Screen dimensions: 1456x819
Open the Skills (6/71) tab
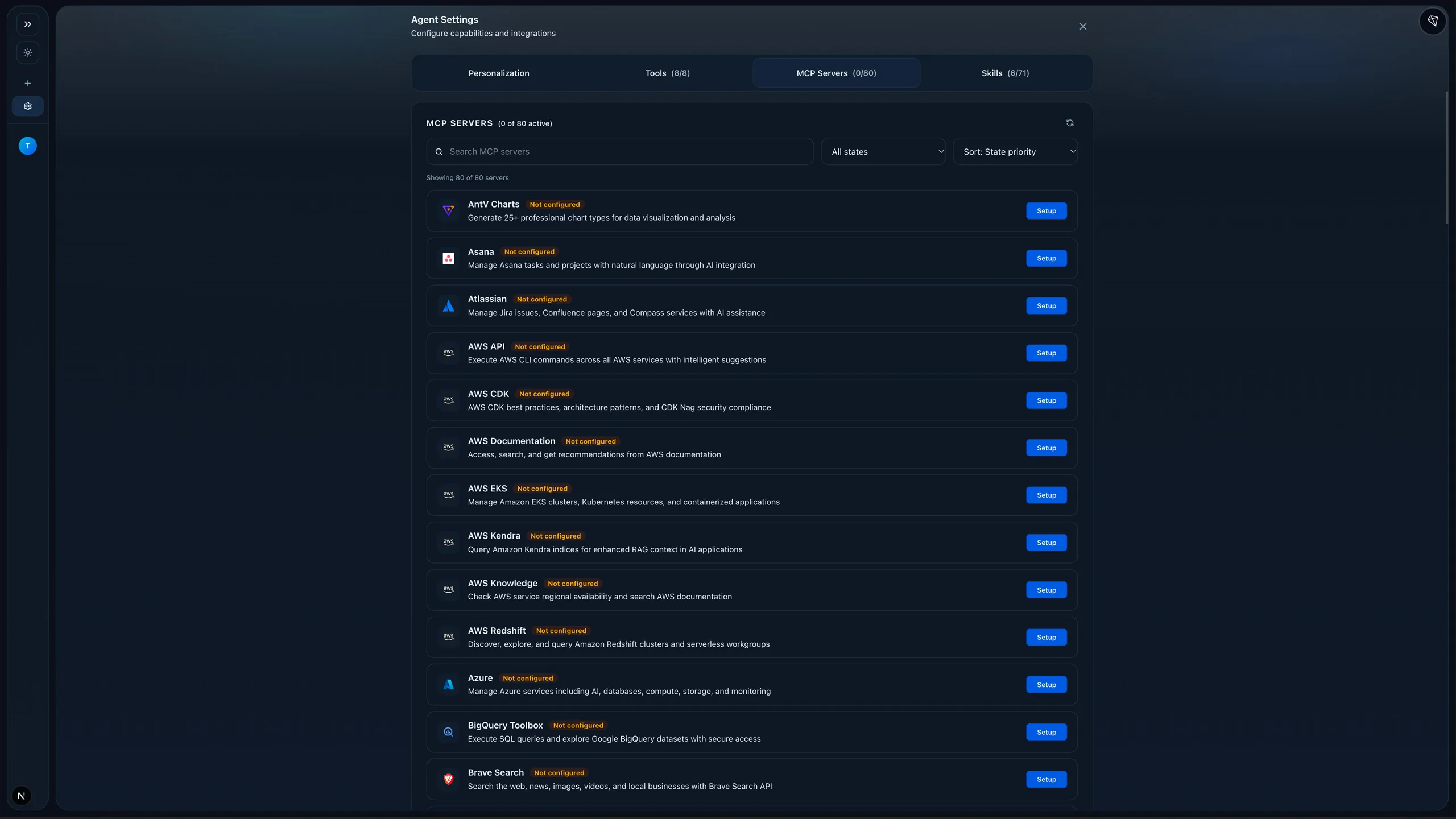point(1005,73)
